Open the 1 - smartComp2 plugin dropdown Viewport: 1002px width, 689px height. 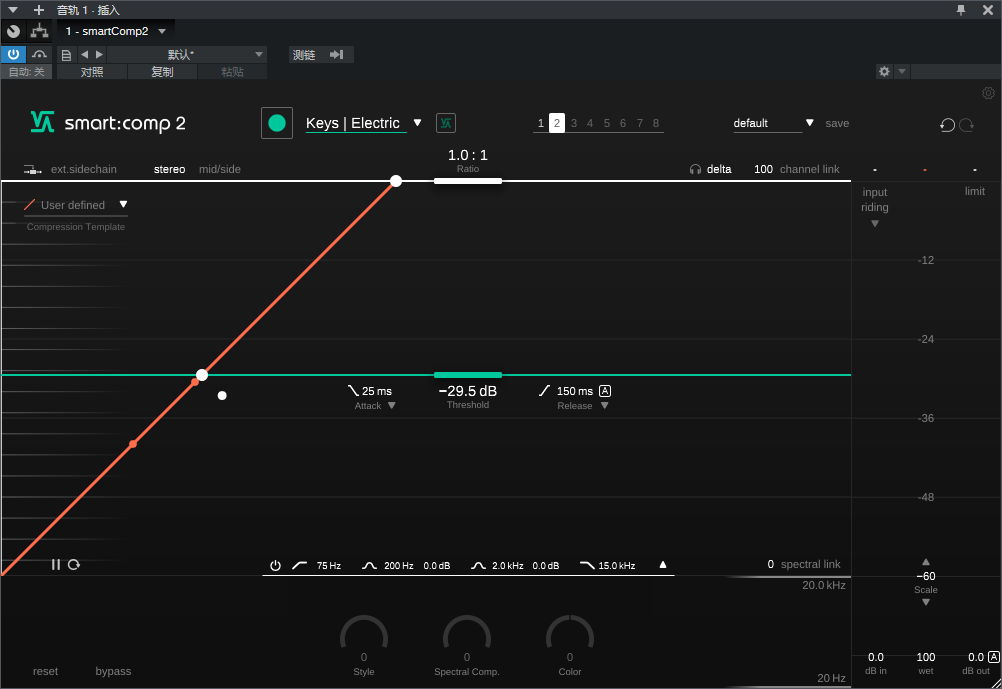(162, 31)
